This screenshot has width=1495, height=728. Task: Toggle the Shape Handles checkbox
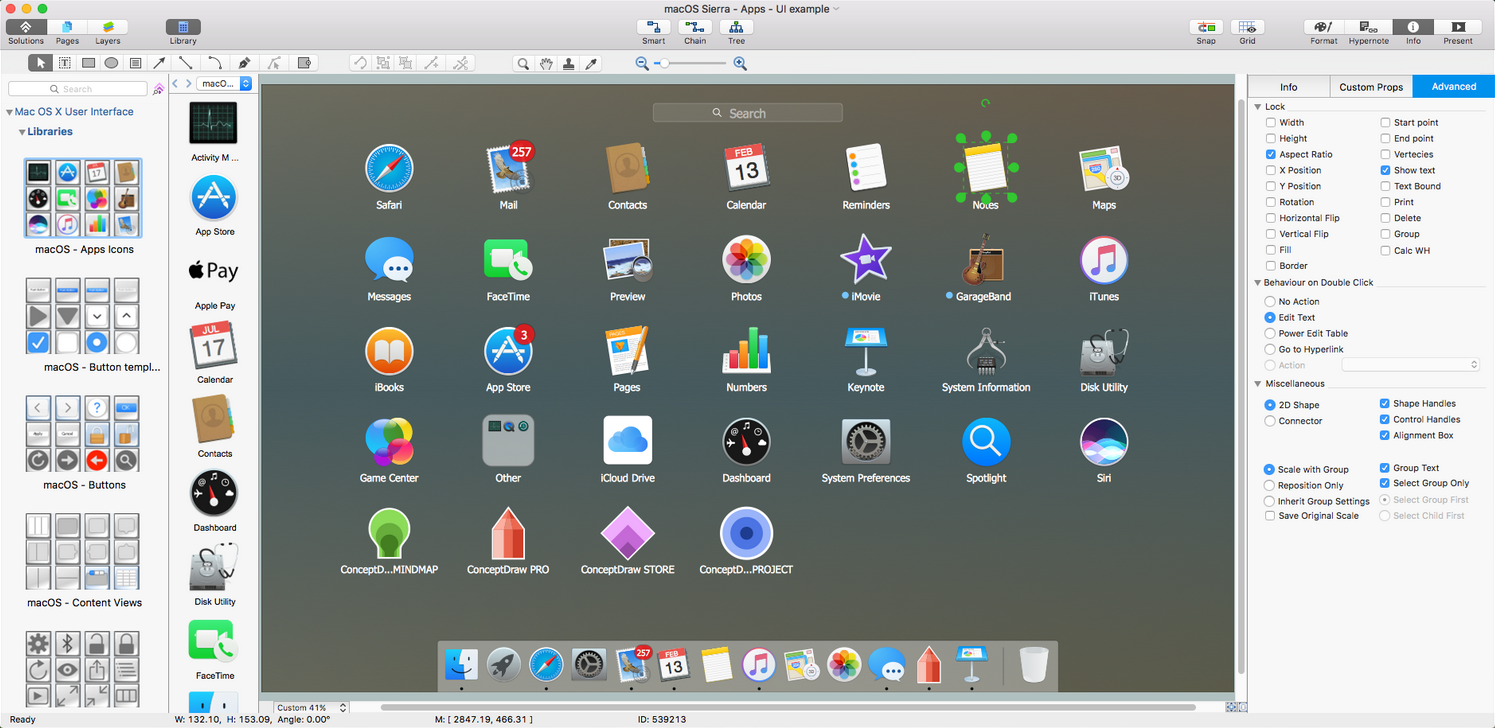[1385, 403]
